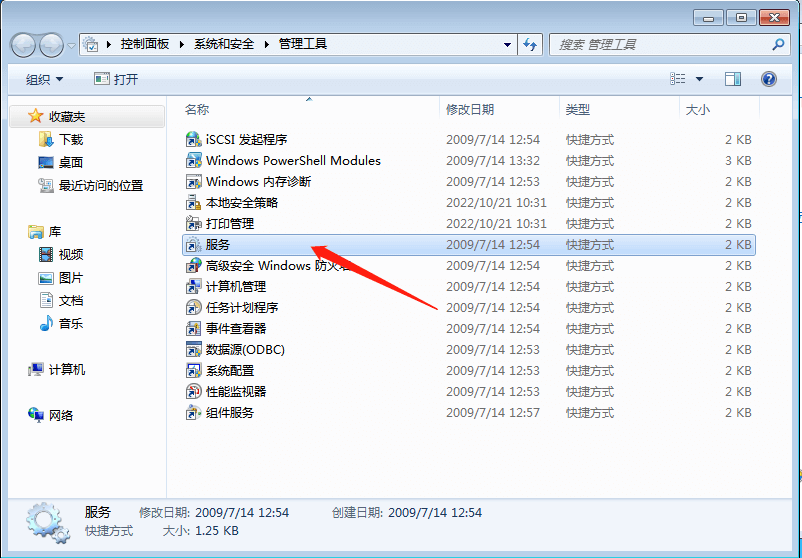802x558 pixels.
Task: Click the search magnifier icon
Action: 778,44
